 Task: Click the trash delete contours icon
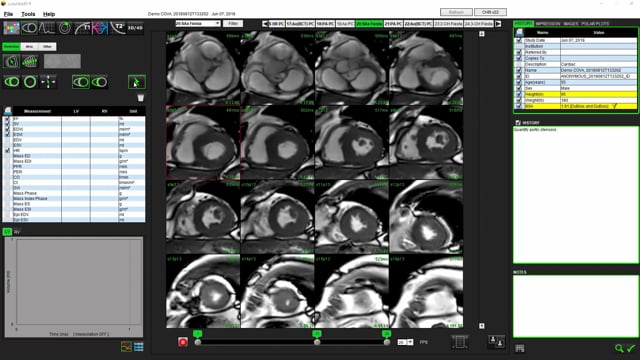coord(140,98)
